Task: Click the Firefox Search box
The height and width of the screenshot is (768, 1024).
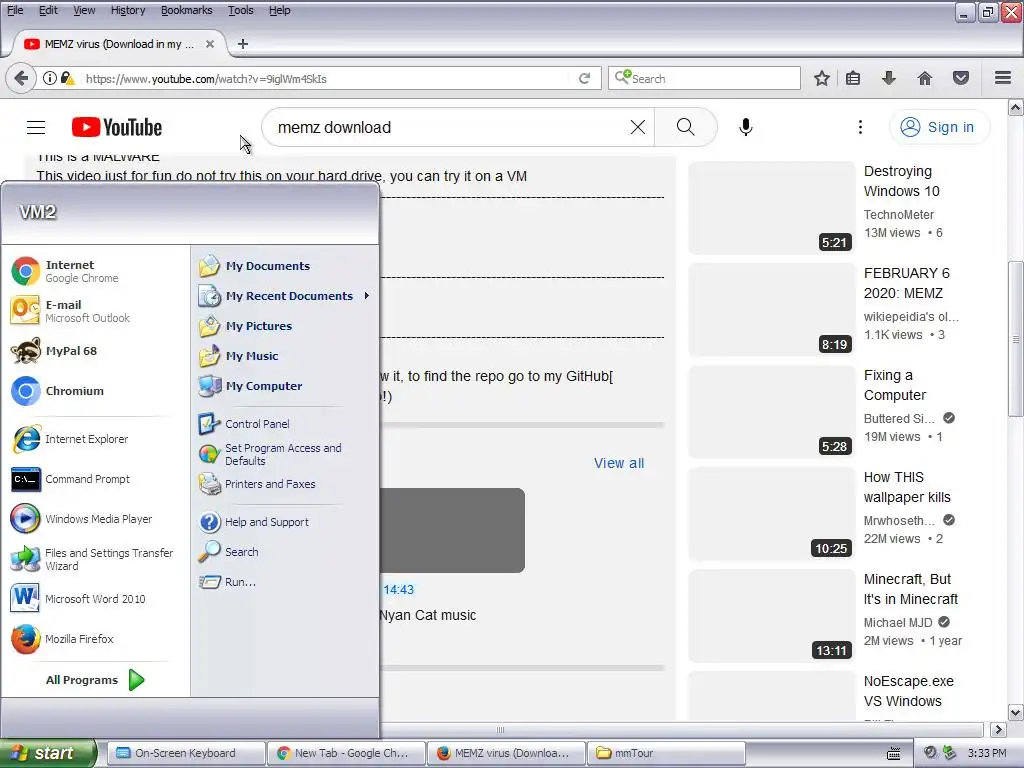Action: tap(704, 78)
